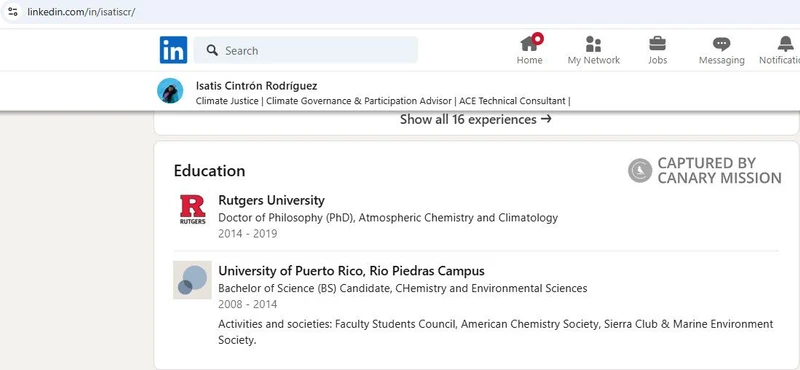Click the browser site info icon

tap(13, 12)
